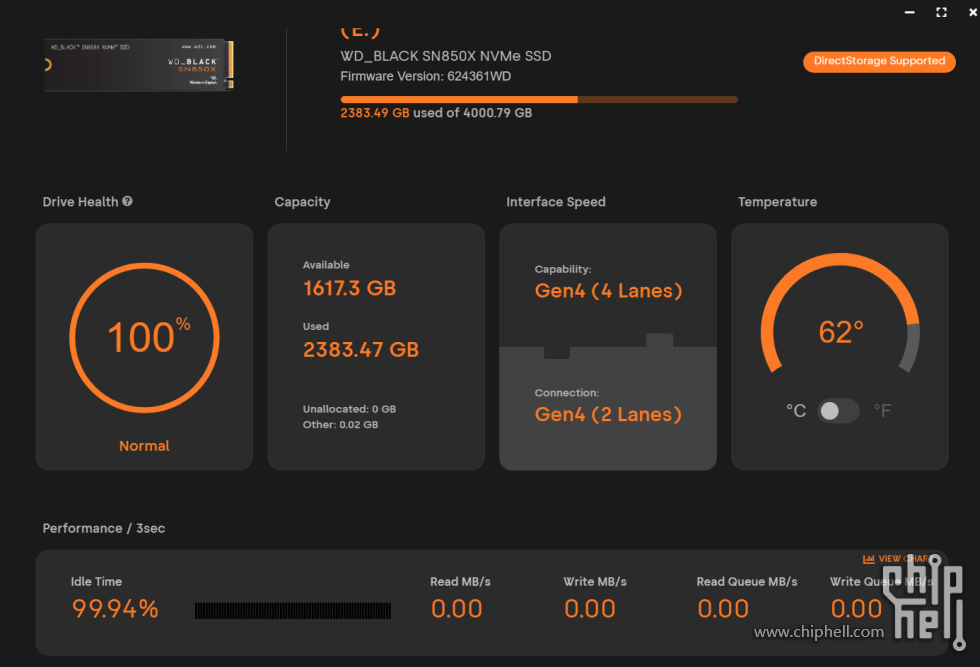Click the "Capacity" section heading
Screen dimensions: 980x667
coord(302,202)
